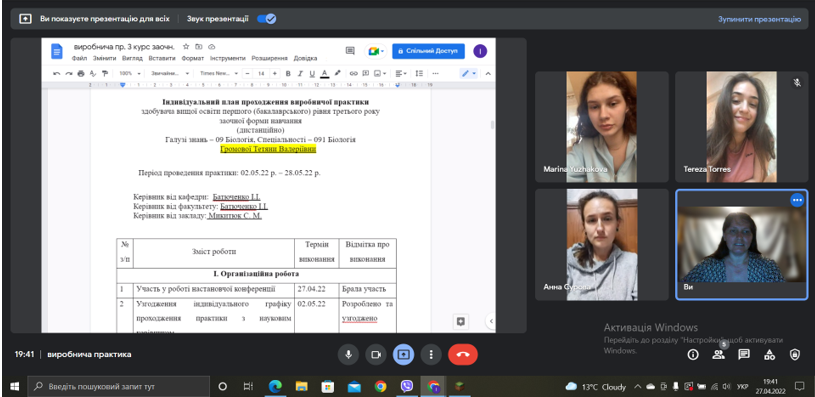Click the Спільний Доступ share button
815x397 pixels.
[428, 51]
